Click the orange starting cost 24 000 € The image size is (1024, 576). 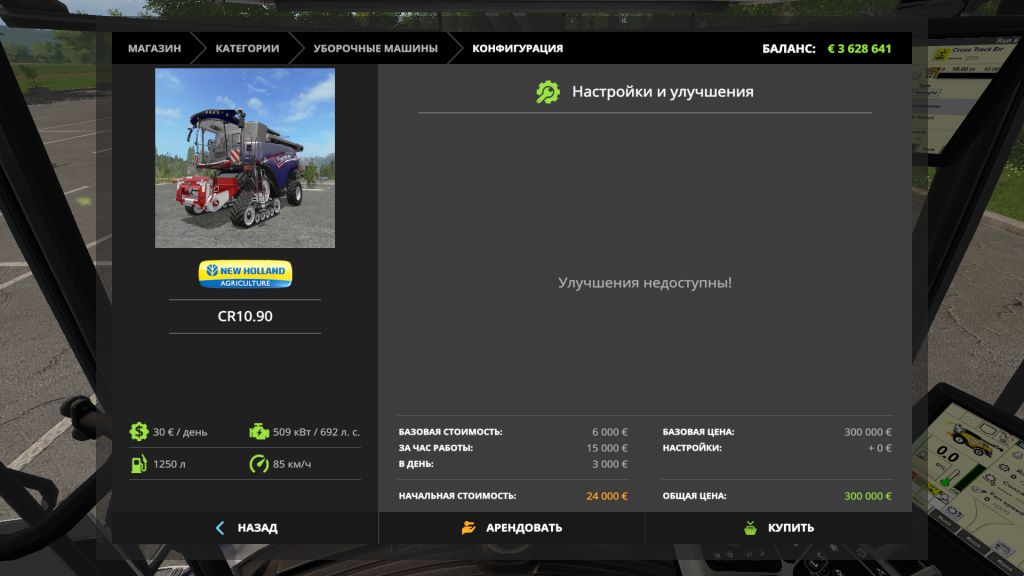coord(606,496)
